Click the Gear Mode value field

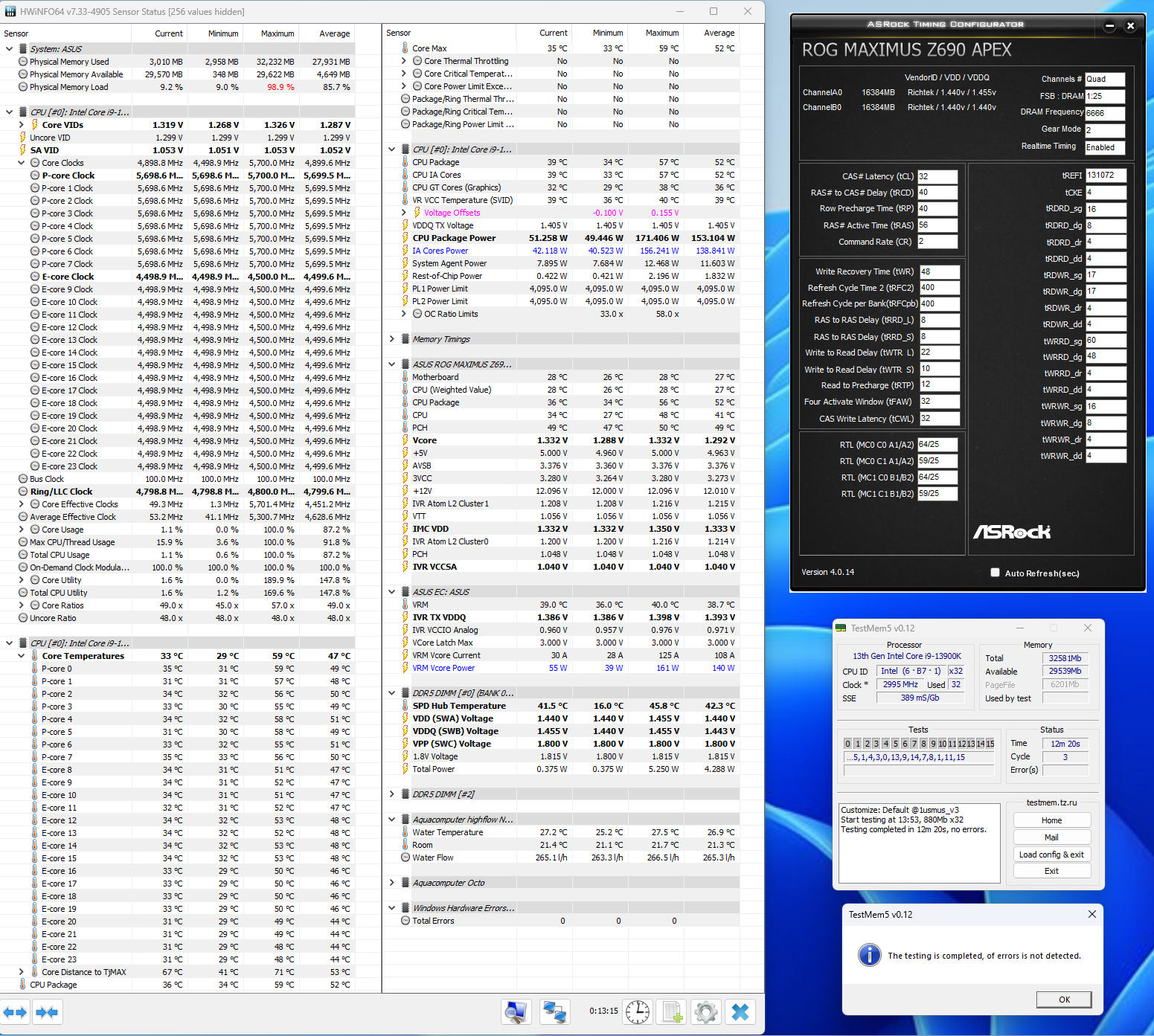[1105, 130]
